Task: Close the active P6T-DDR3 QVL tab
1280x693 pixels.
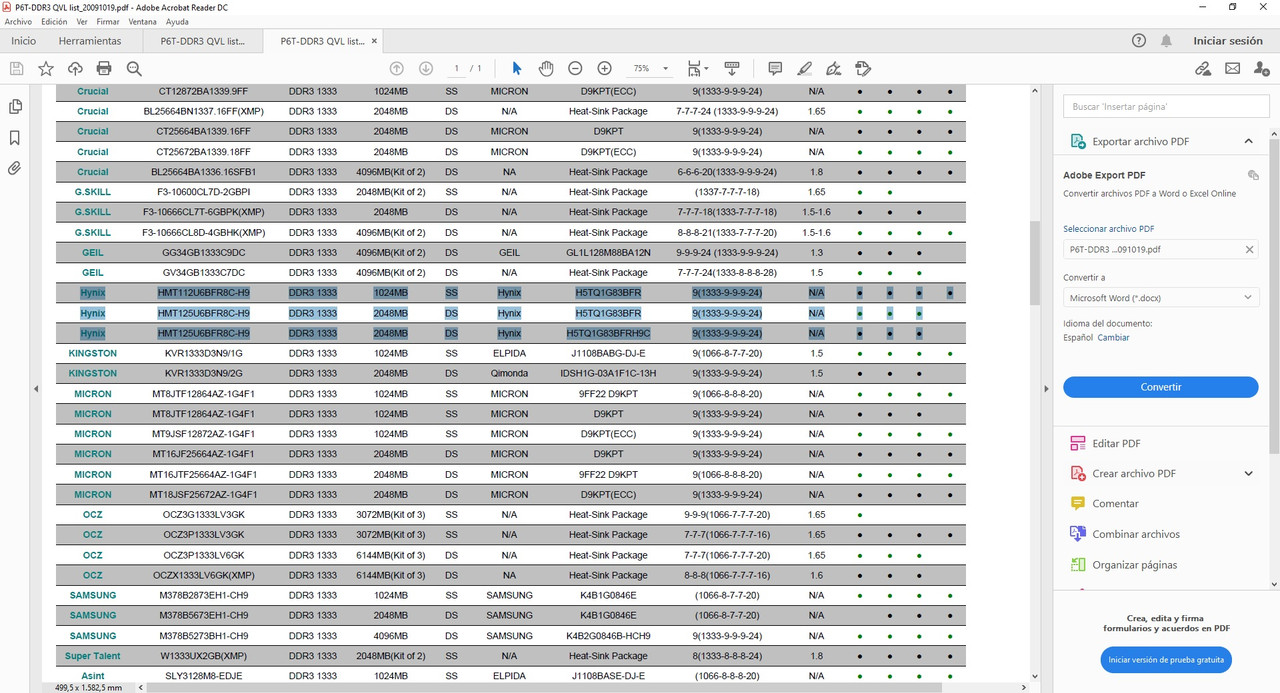Action: point(375,41)
